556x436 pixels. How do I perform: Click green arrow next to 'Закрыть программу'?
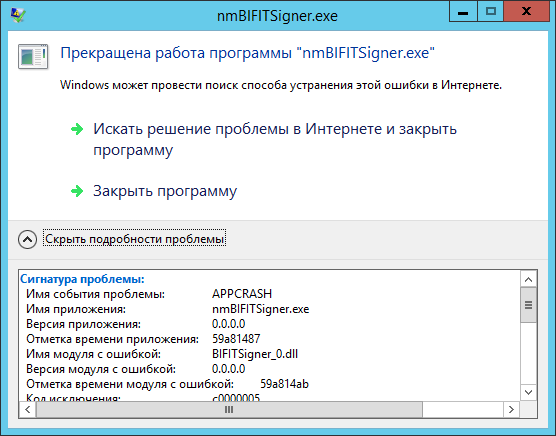77,191
